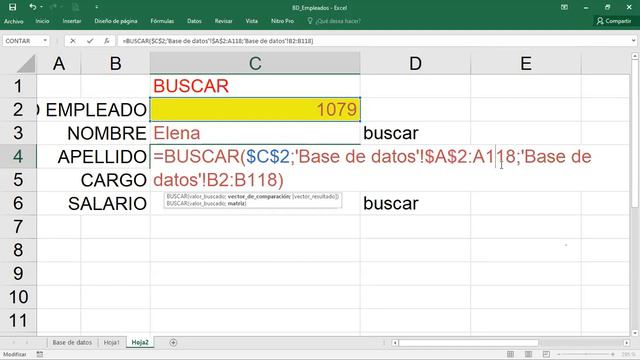Switch to Page Layout view icon
The width and height of the screenshot is (640, 360).
pyautogui.click(x=528, y=354)
